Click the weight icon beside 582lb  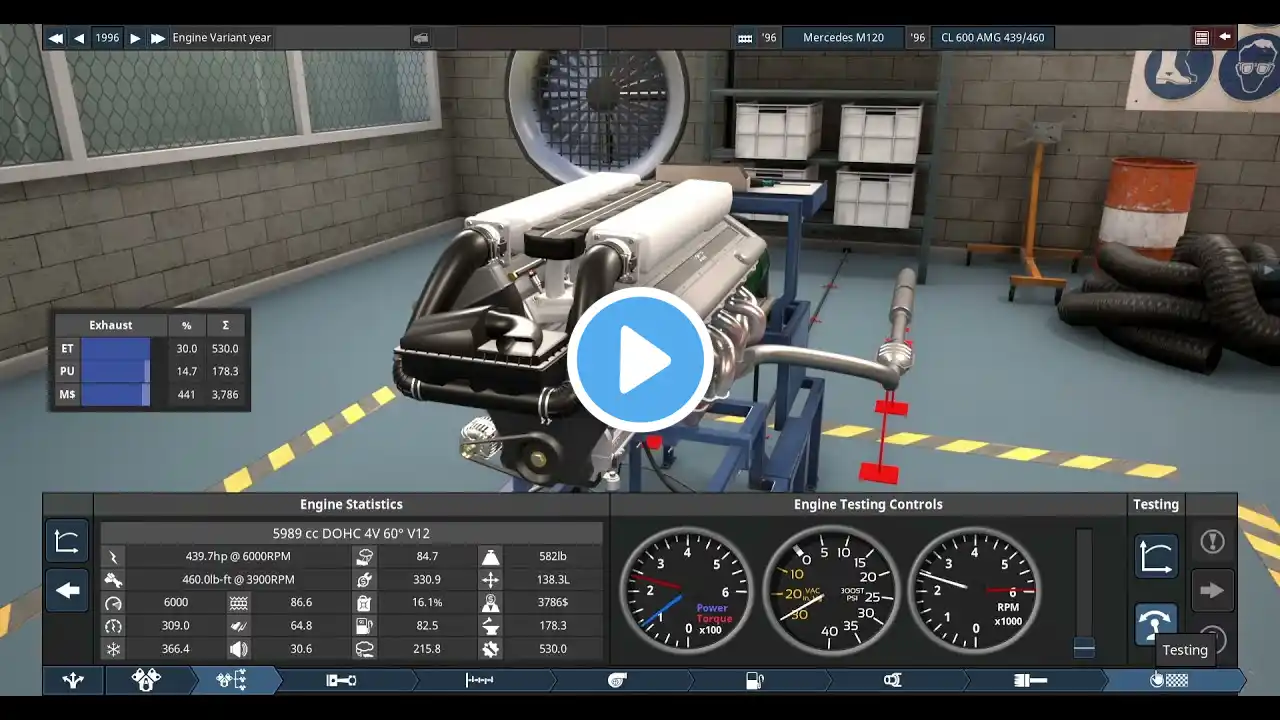(x=491, y=556)
